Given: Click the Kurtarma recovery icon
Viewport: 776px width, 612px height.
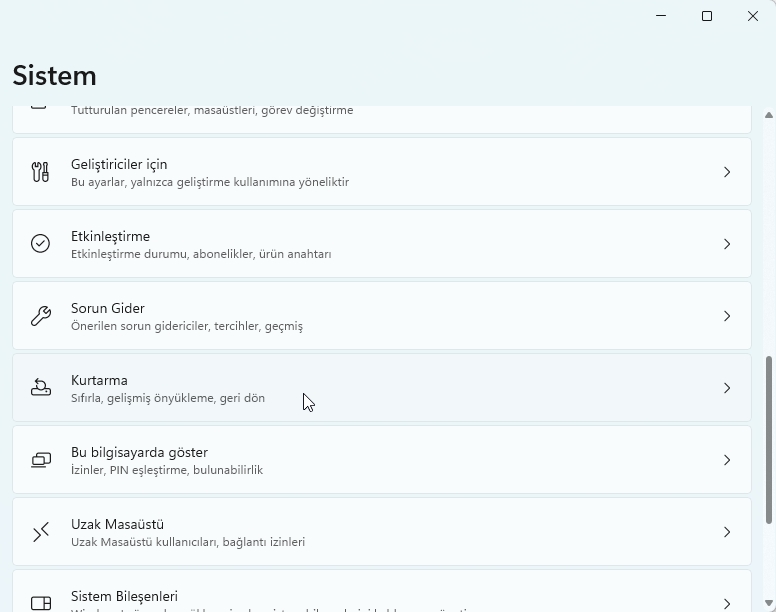Looking at the screenshot, I should (x=41, y=388).
